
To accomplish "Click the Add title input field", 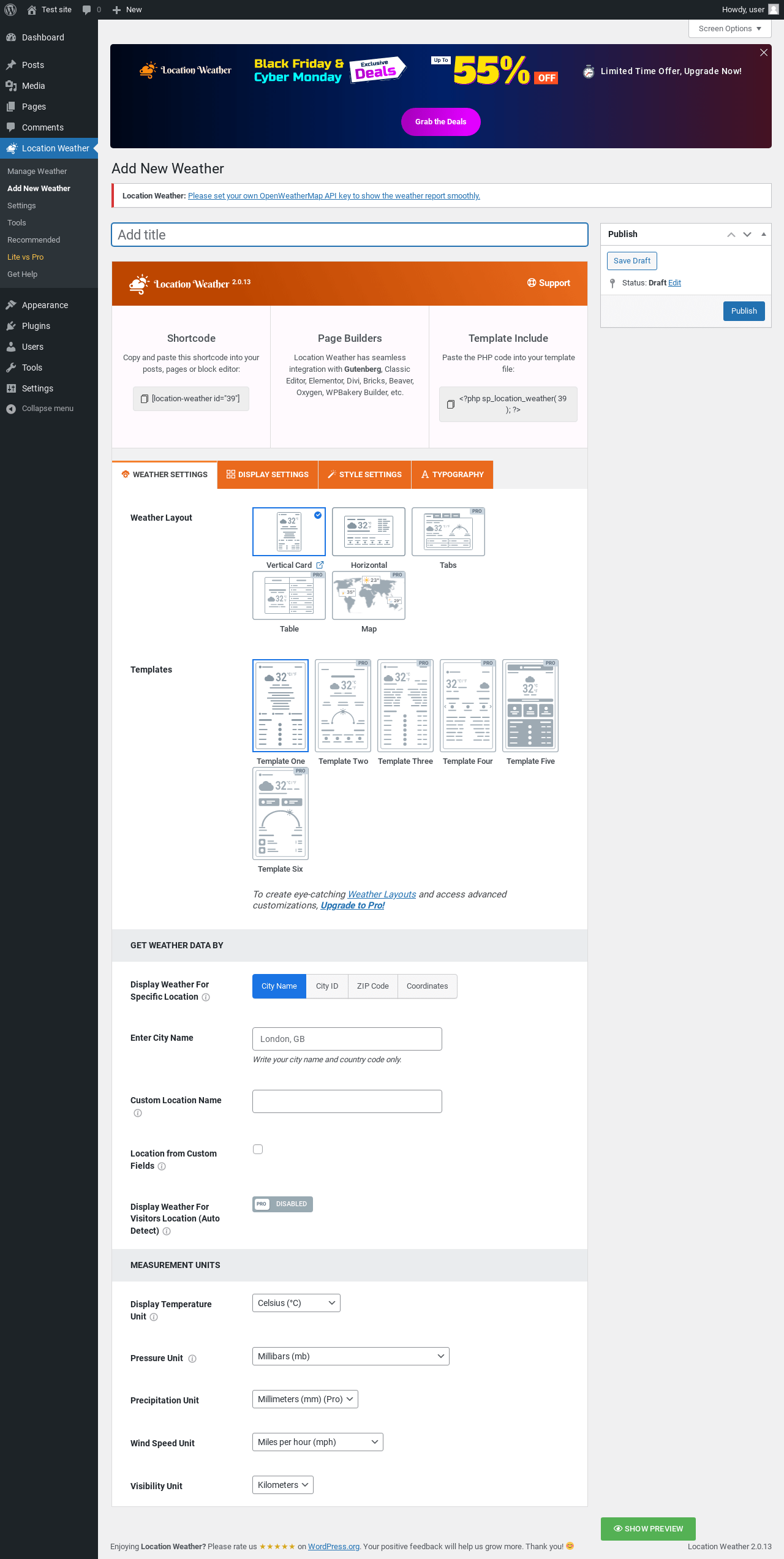I will (350, 235).
